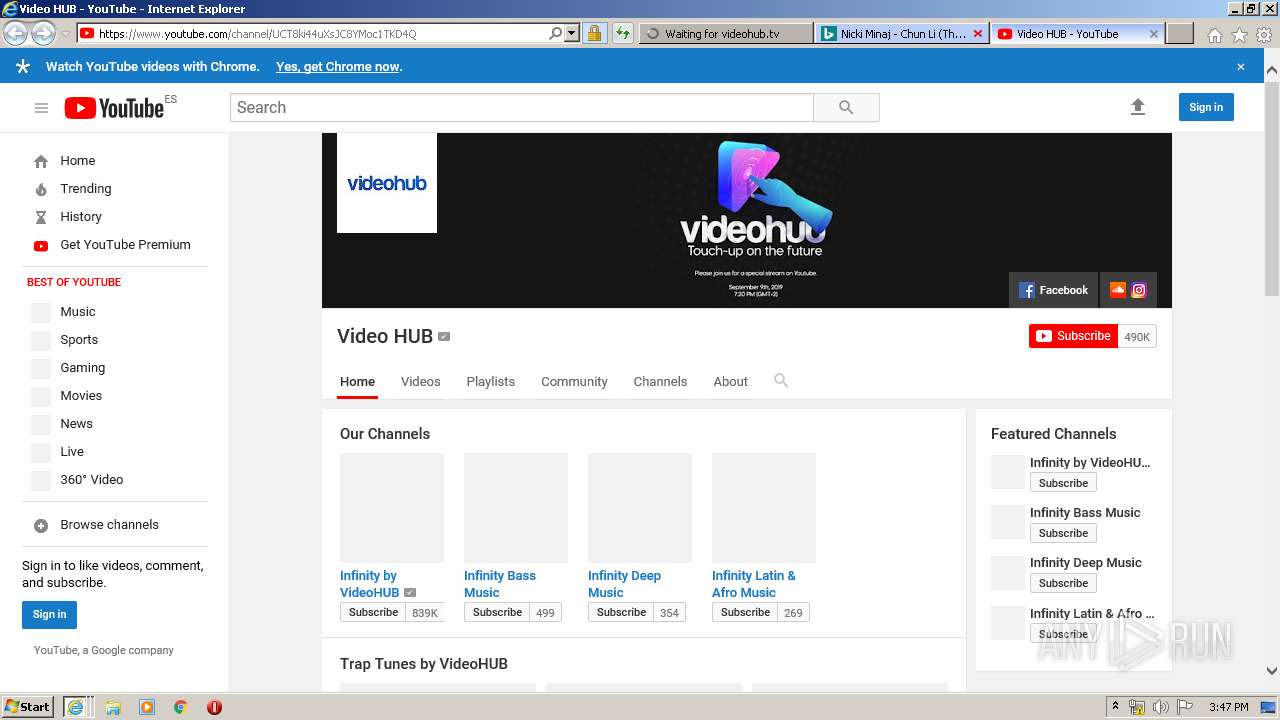Click the top-right Sign in button
The image size is (1280, 720).
pos(1206,107)
